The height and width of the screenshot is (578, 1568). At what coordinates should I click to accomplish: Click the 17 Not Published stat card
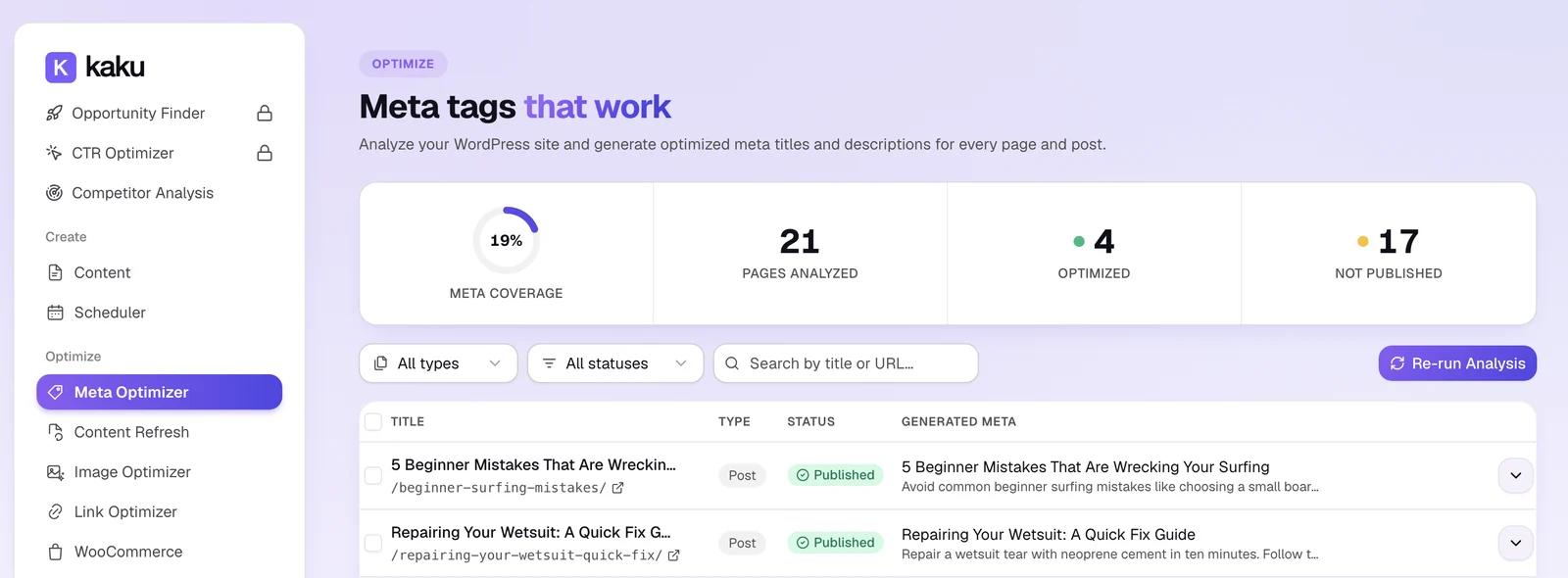click(1389, 254)
